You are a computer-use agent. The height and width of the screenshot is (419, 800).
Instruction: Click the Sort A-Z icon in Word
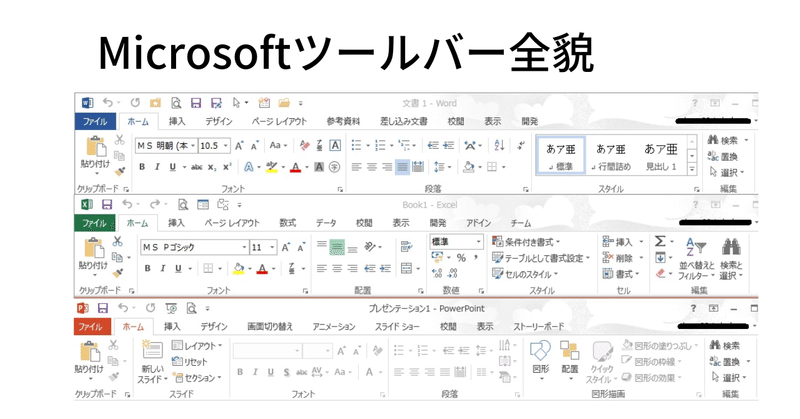(x=499, y=145)
